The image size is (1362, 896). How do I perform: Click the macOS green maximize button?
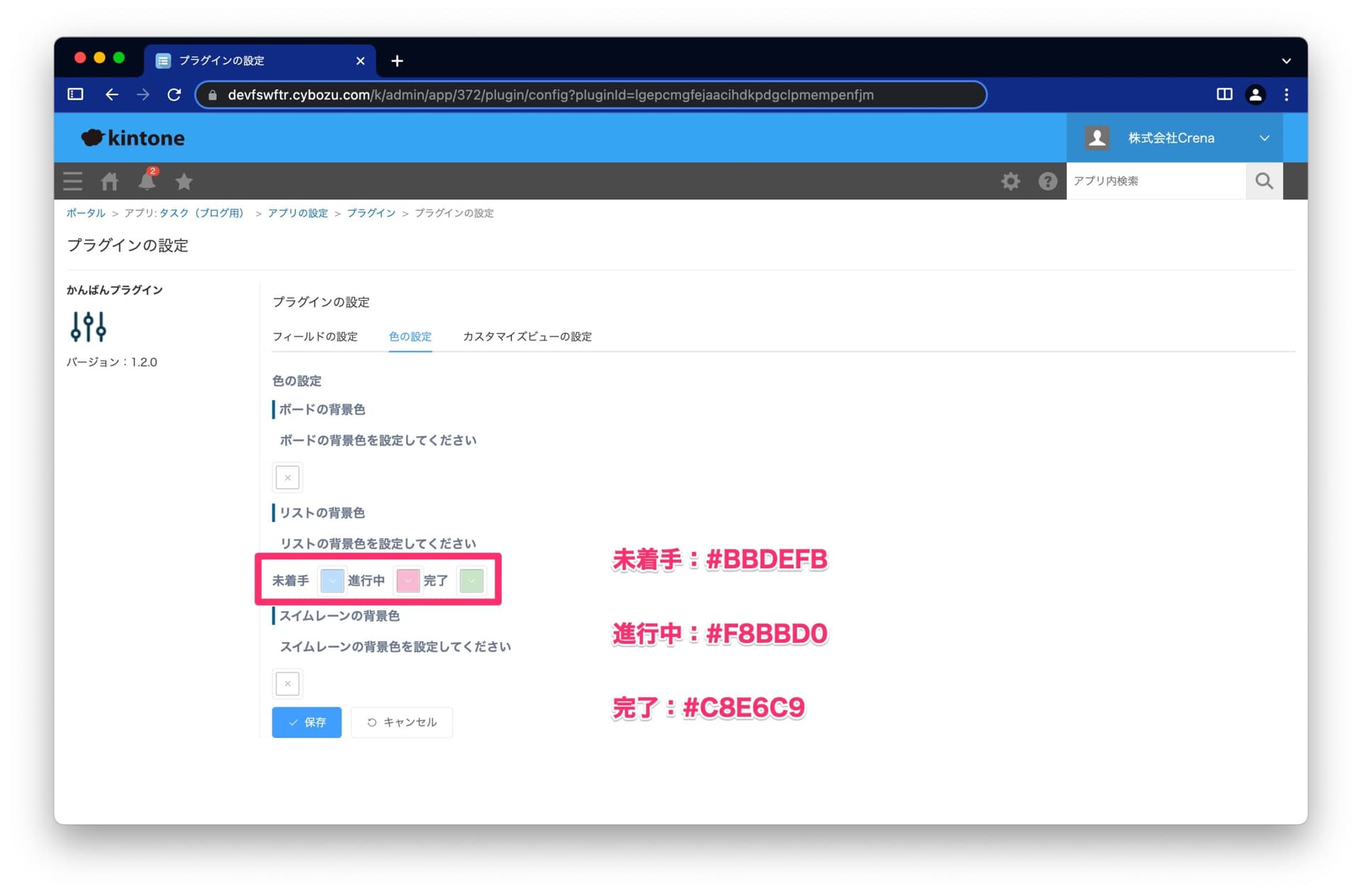(119, 58)
